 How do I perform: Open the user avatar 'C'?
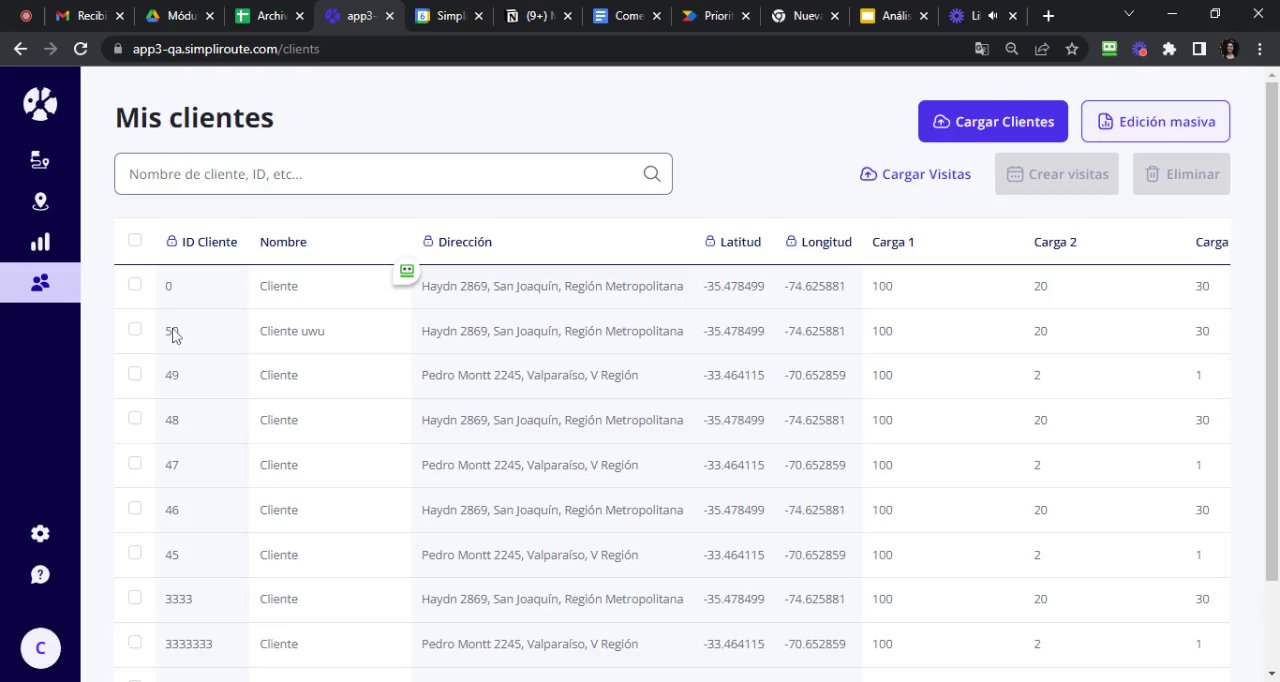point(40,648)
